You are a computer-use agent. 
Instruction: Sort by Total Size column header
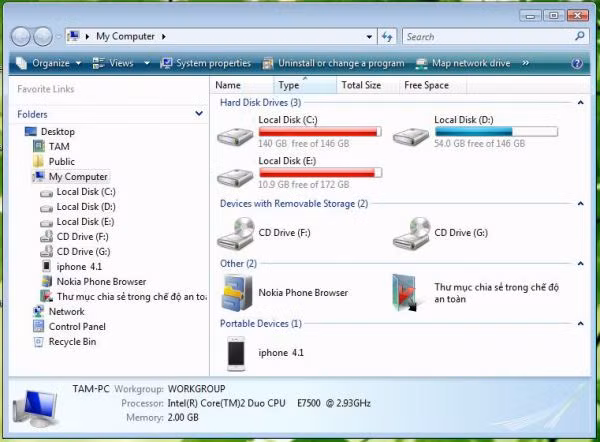click(x=361, y=85)
